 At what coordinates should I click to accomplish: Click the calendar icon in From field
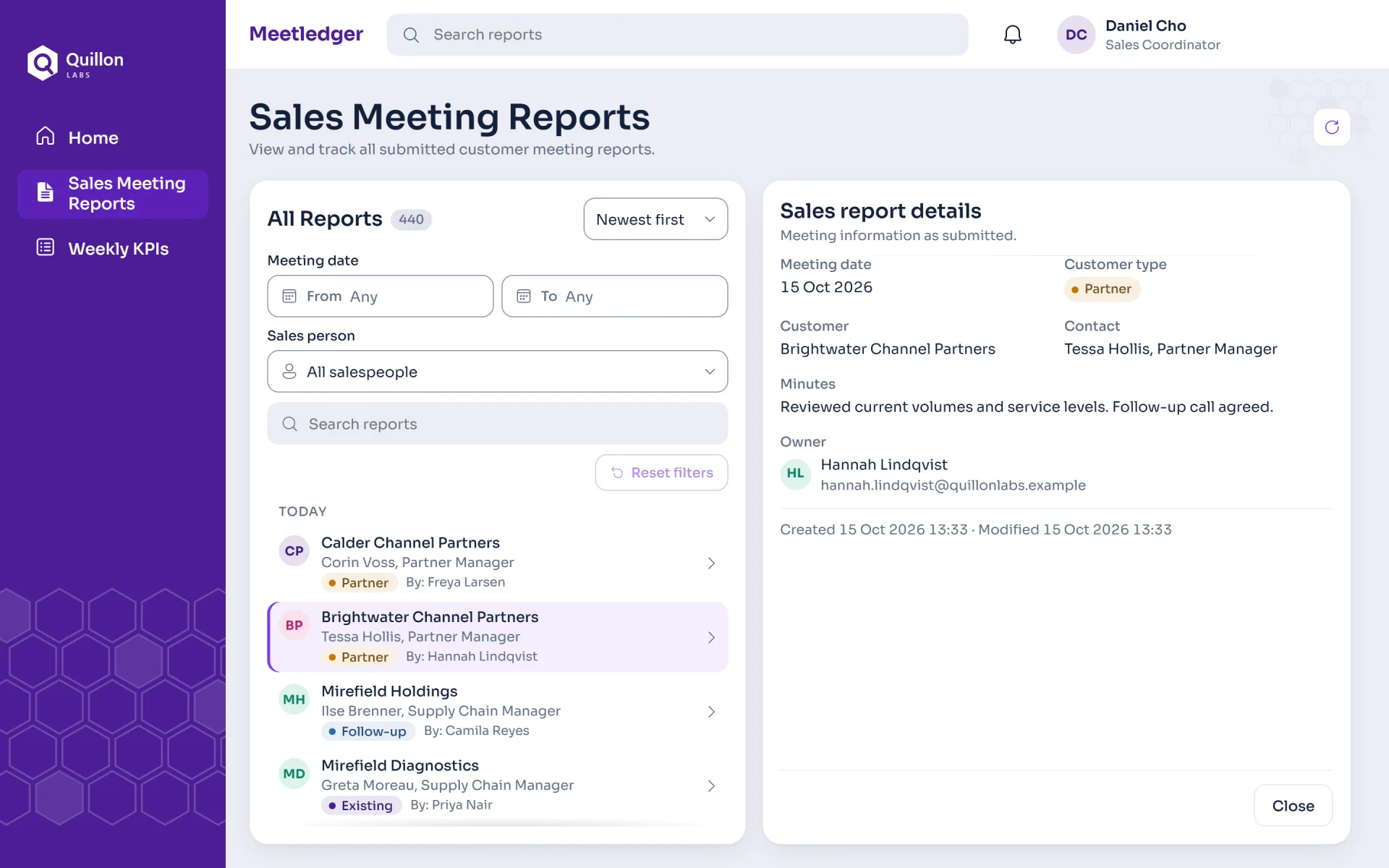click(x=289, y=296)
